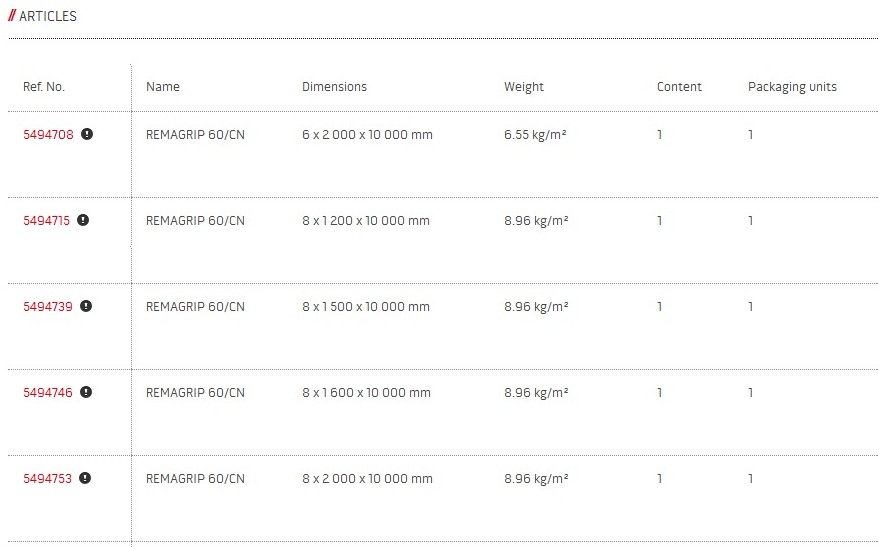Click the Weight column header

524,87
